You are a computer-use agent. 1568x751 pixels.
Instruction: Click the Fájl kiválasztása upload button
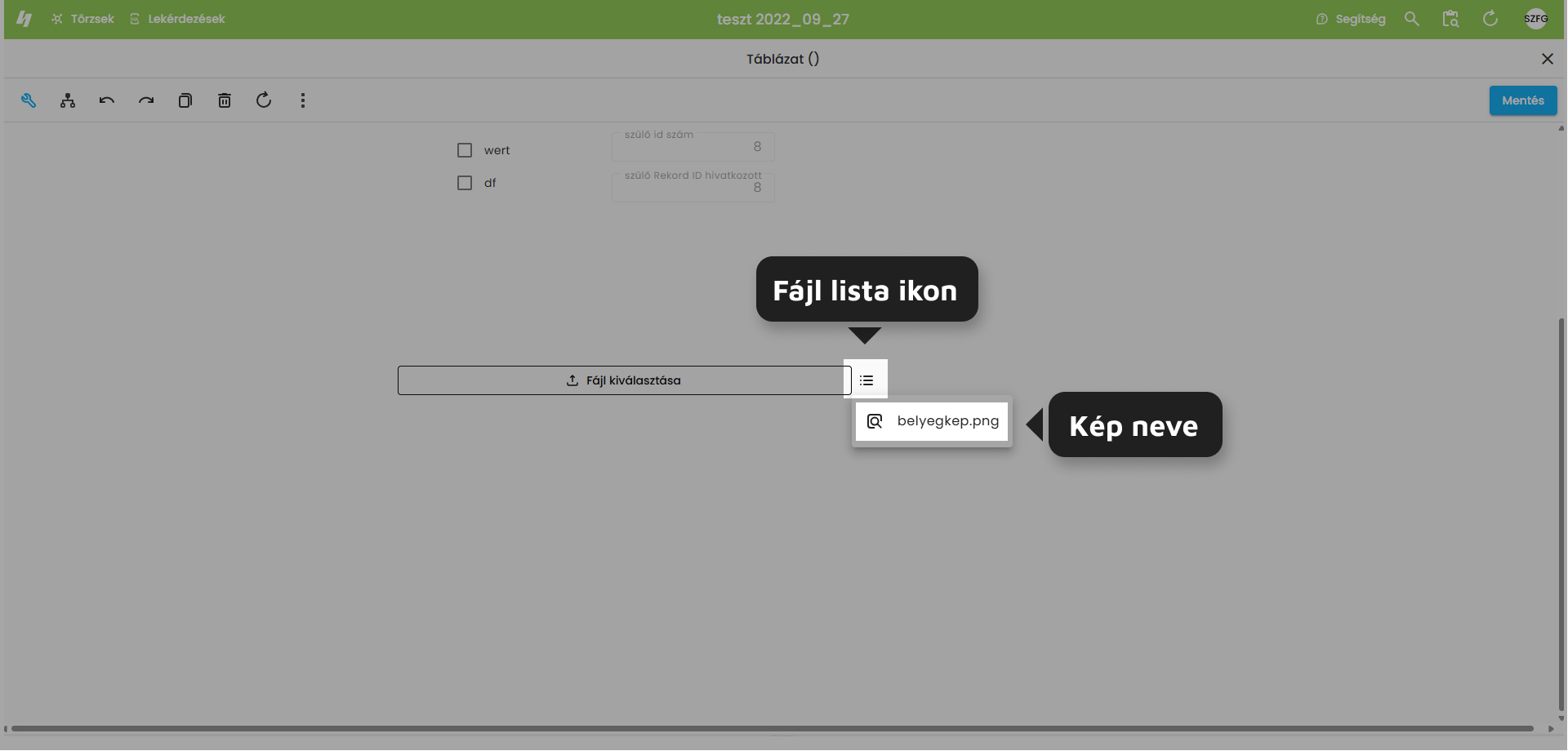click(x=624, y=380)
